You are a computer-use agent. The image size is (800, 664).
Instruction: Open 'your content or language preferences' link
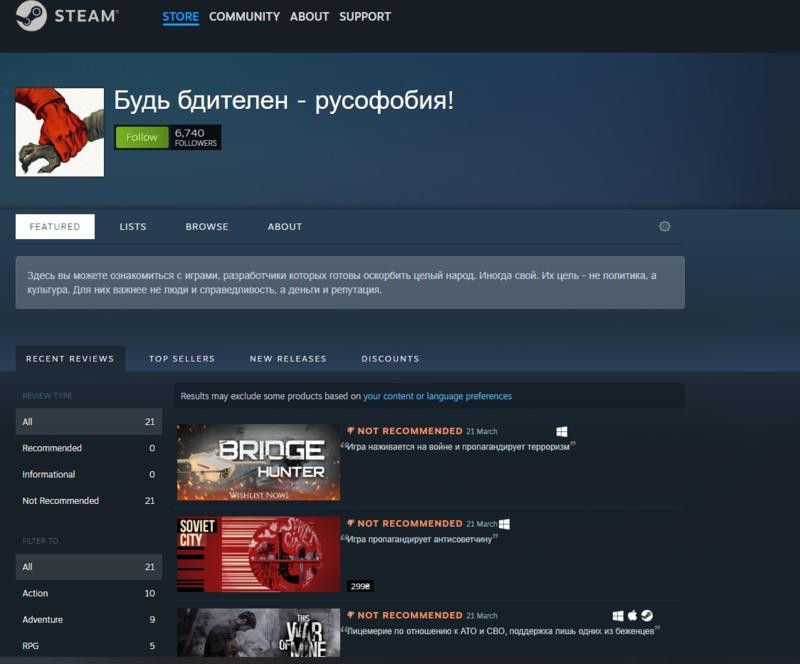coord(437,396)
